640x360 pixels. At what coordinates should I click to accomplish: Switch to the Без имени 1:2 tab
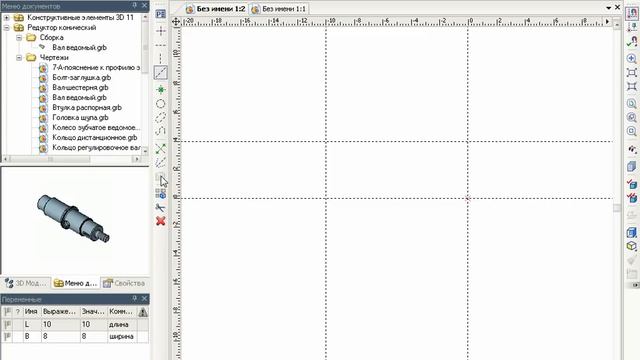coord(216,9)
